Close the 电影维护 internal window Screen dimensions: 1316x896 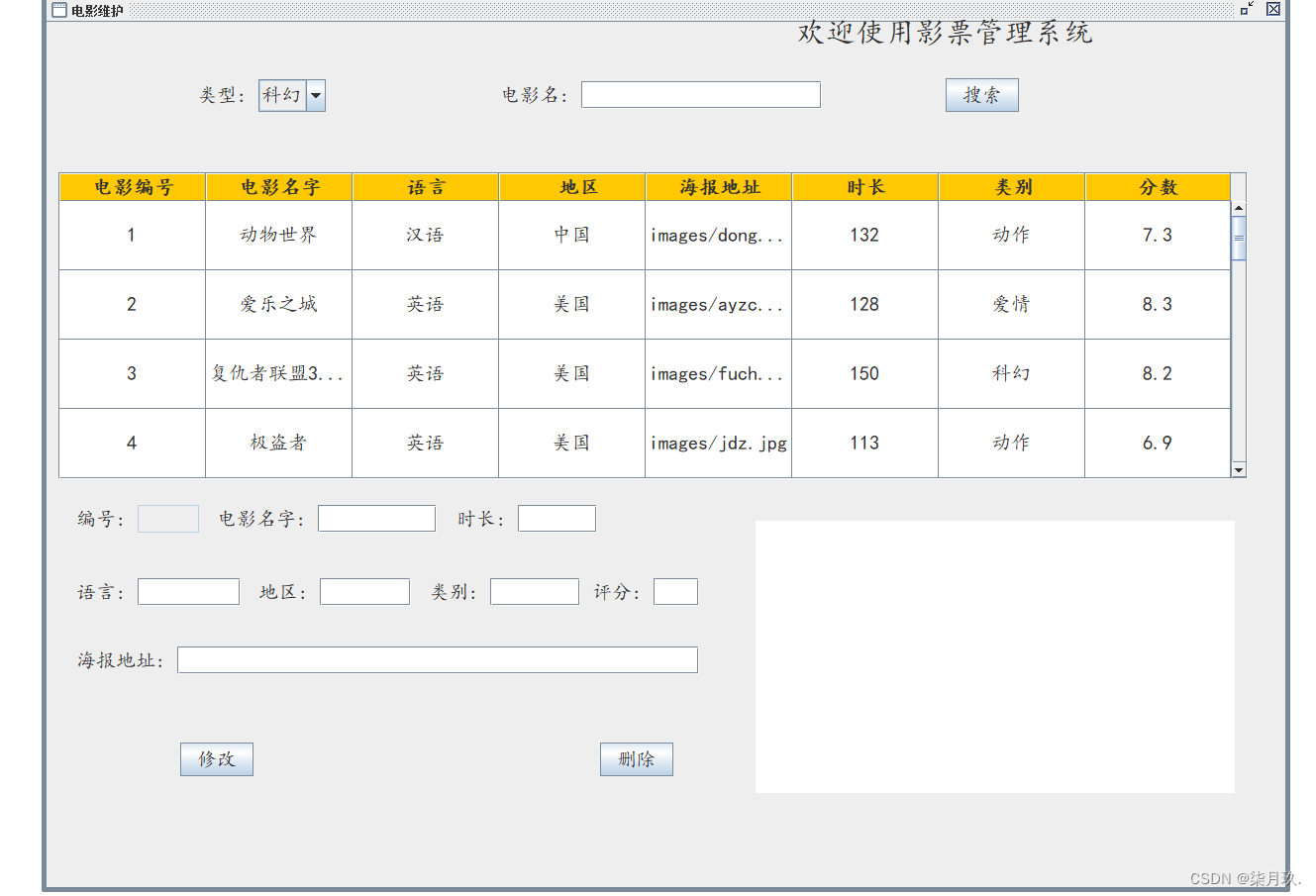(1273, 9)
